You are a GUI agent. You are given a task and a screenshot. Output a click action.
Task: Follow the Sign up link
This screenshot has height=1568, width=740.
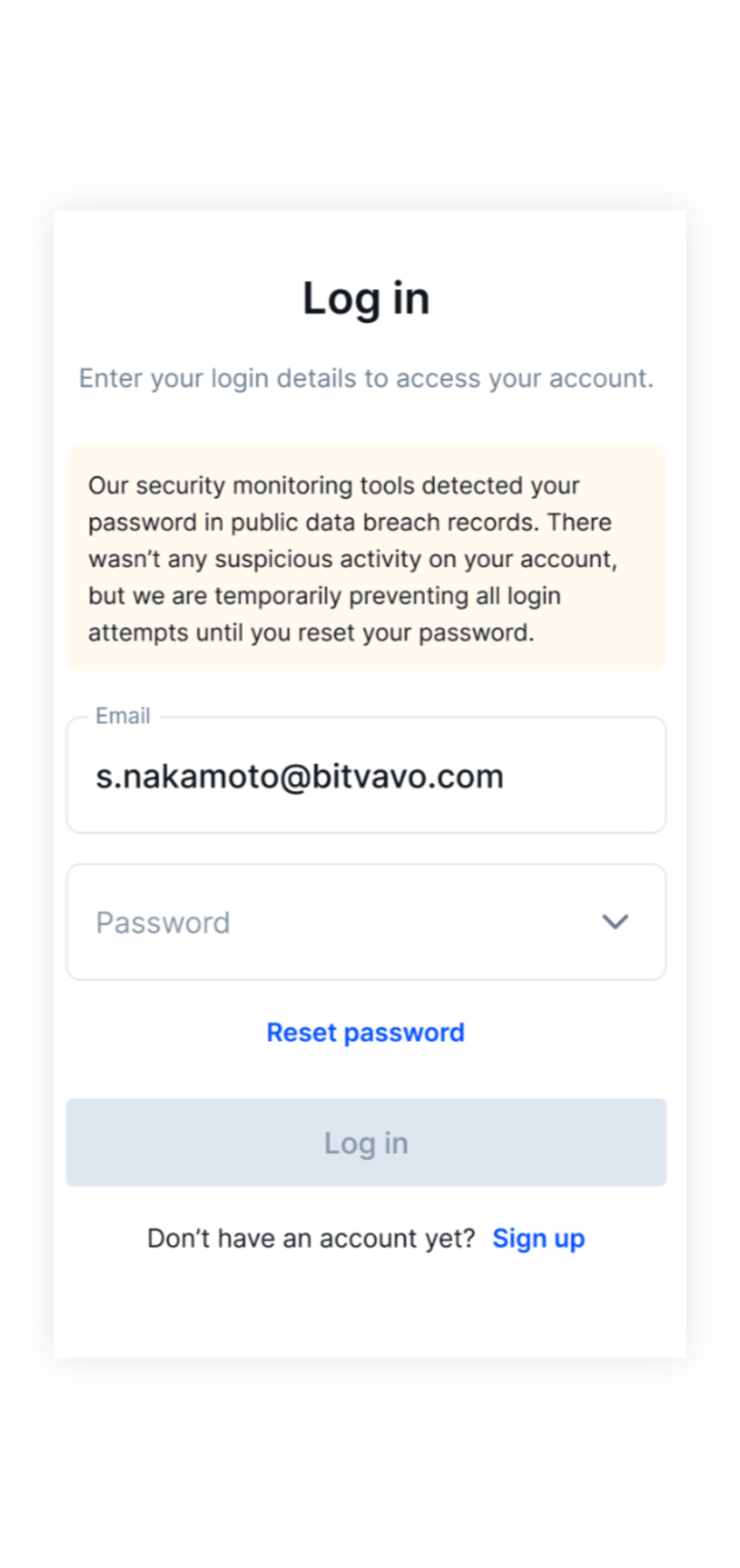tap(539, 1239)
